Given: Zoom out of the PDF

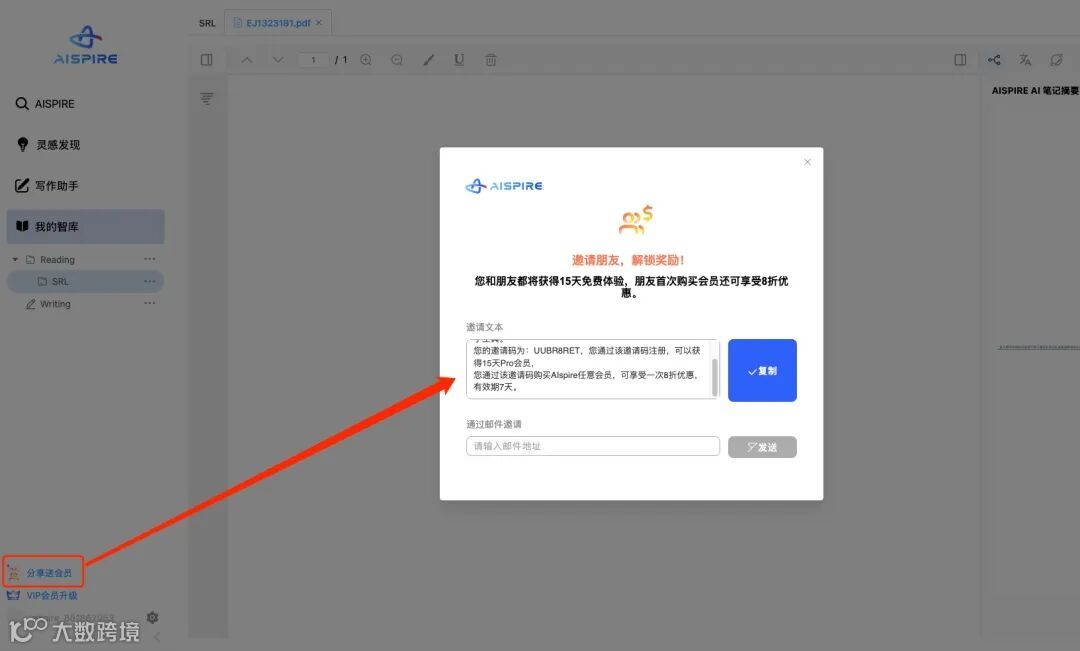Looking at the screenshot, I should pyautogui.click(x=397, y=60).
